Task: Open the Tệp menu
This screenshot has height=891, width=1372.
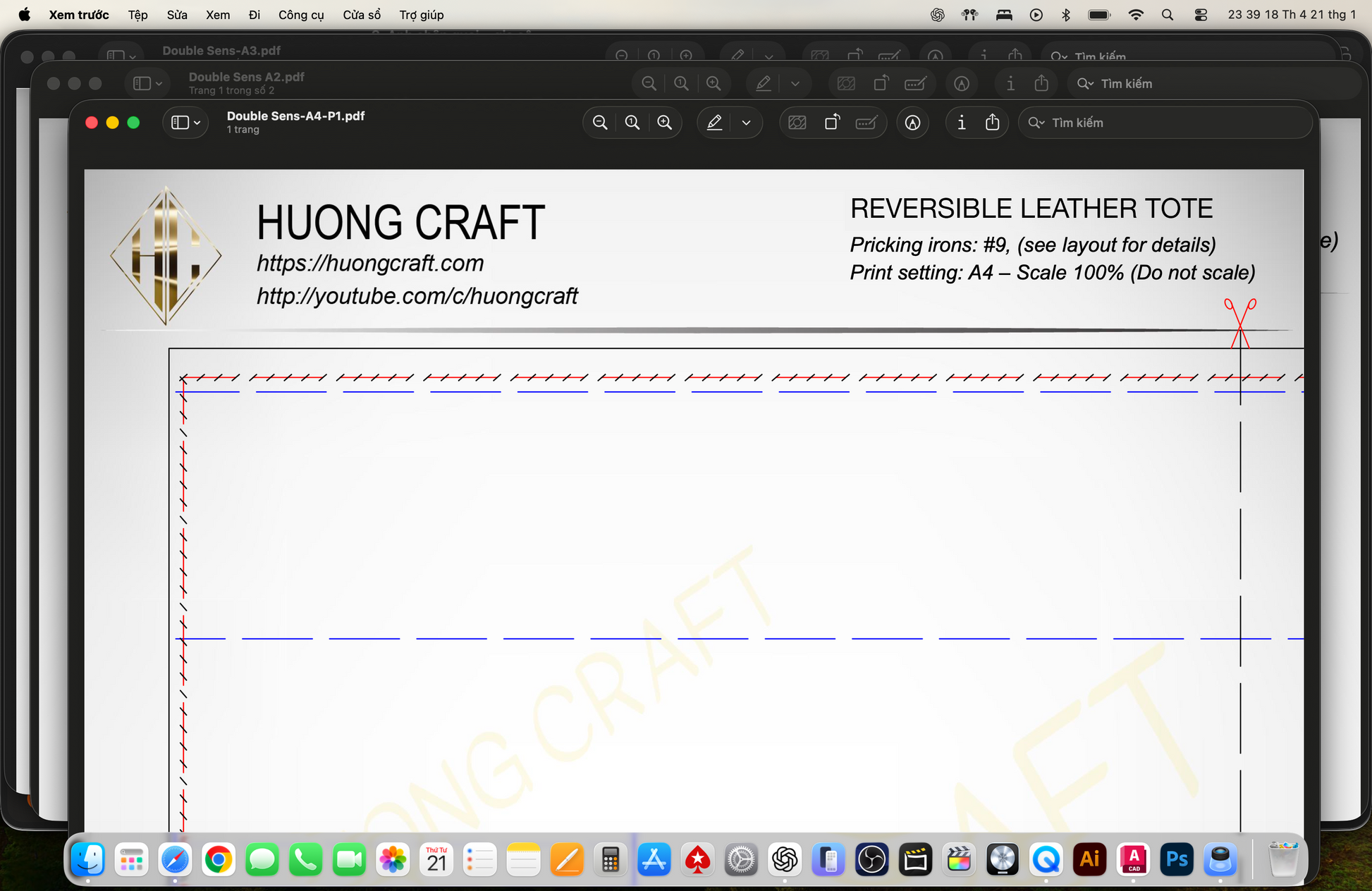Action: 138,15
